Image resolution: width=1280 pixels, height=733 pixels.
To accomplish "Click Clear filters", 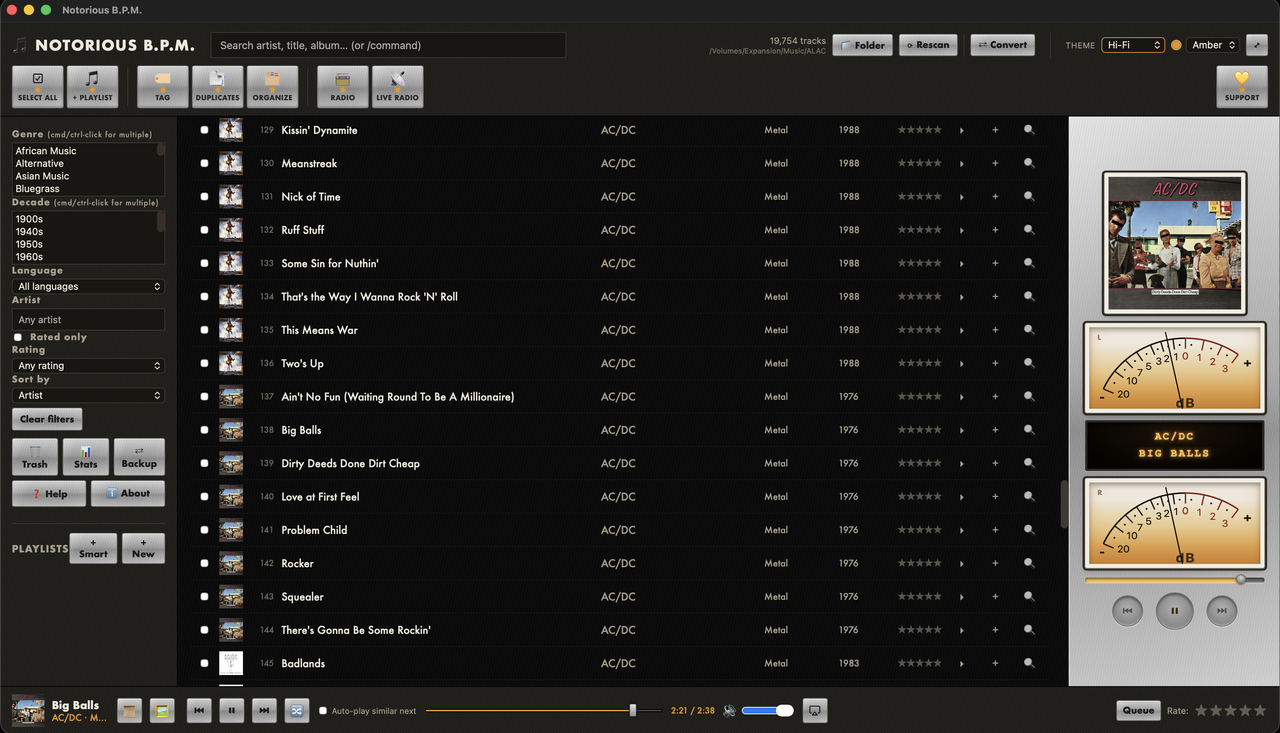I will coord(47,419).
